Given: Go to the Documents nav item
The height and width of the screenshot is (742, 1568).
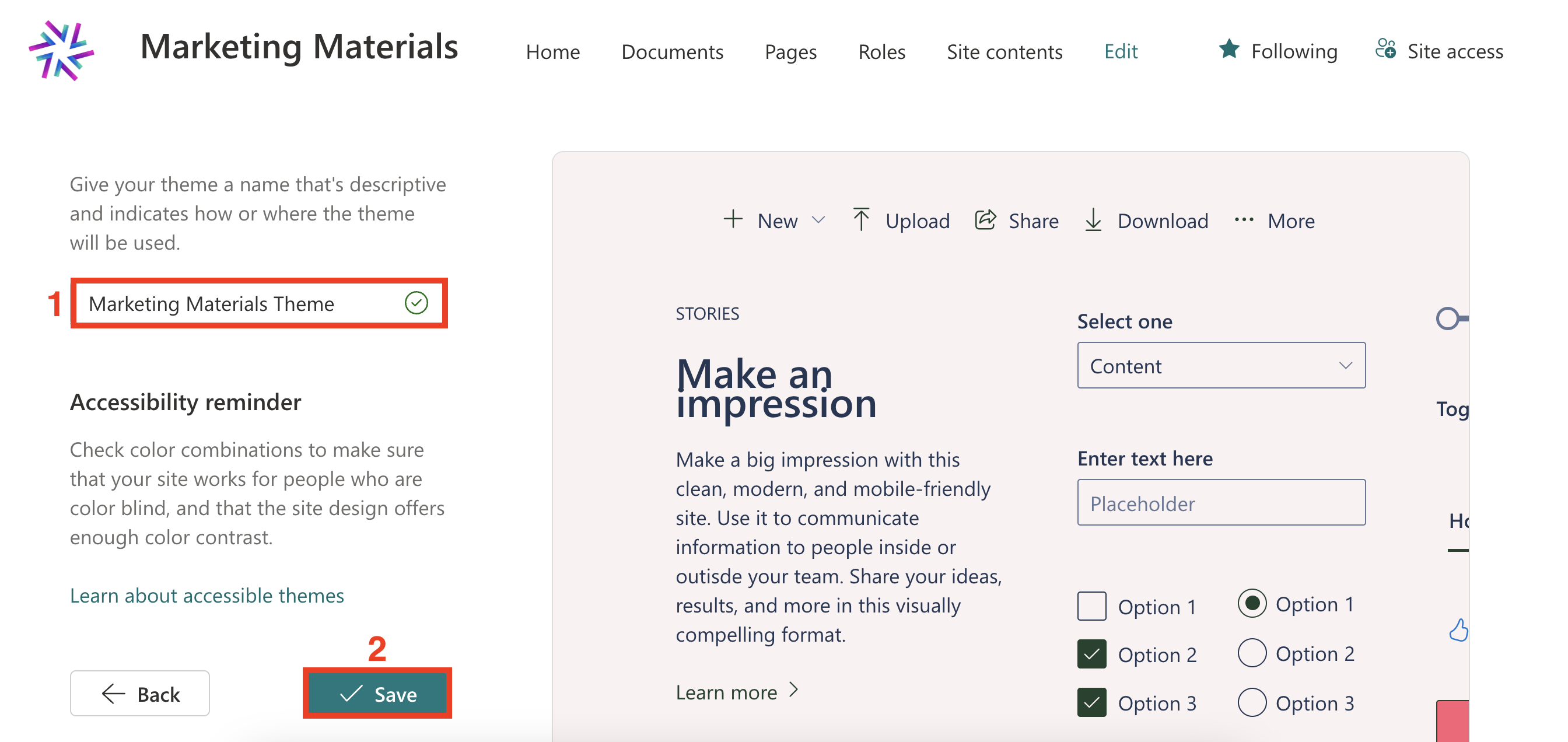Looking at the screenshot, I should [672, 52].
